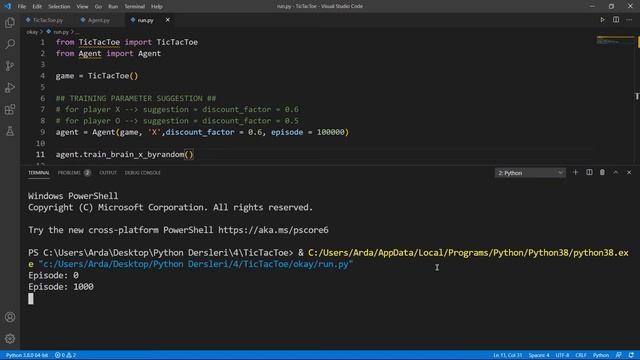Viewport: 640px width, 360px height.
Task: Click errors and warnings status indicator
Action: coord(65,355)
